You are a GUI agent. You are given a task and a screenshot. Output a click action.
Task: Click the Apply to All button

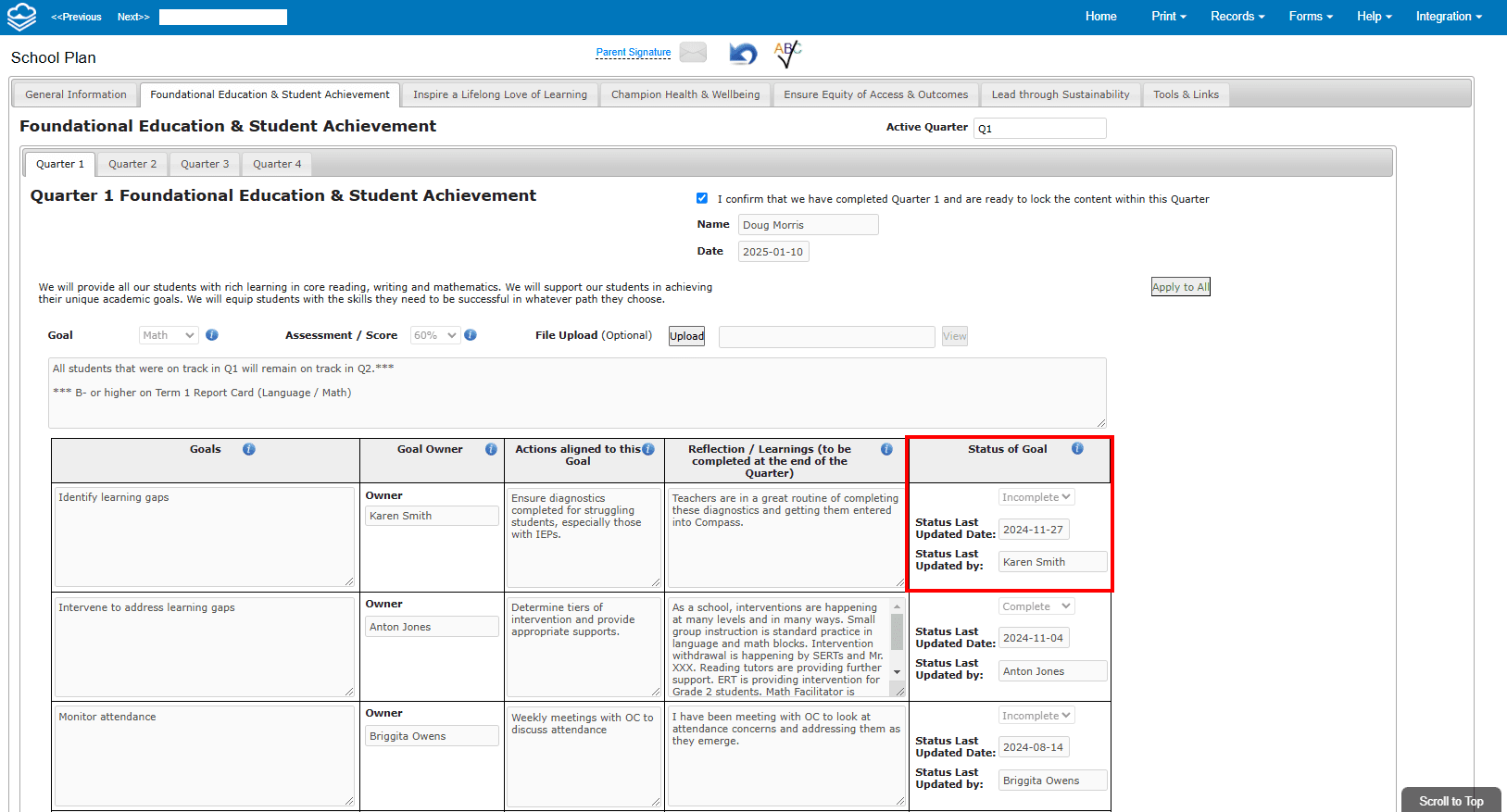(x=1180, y=287)
